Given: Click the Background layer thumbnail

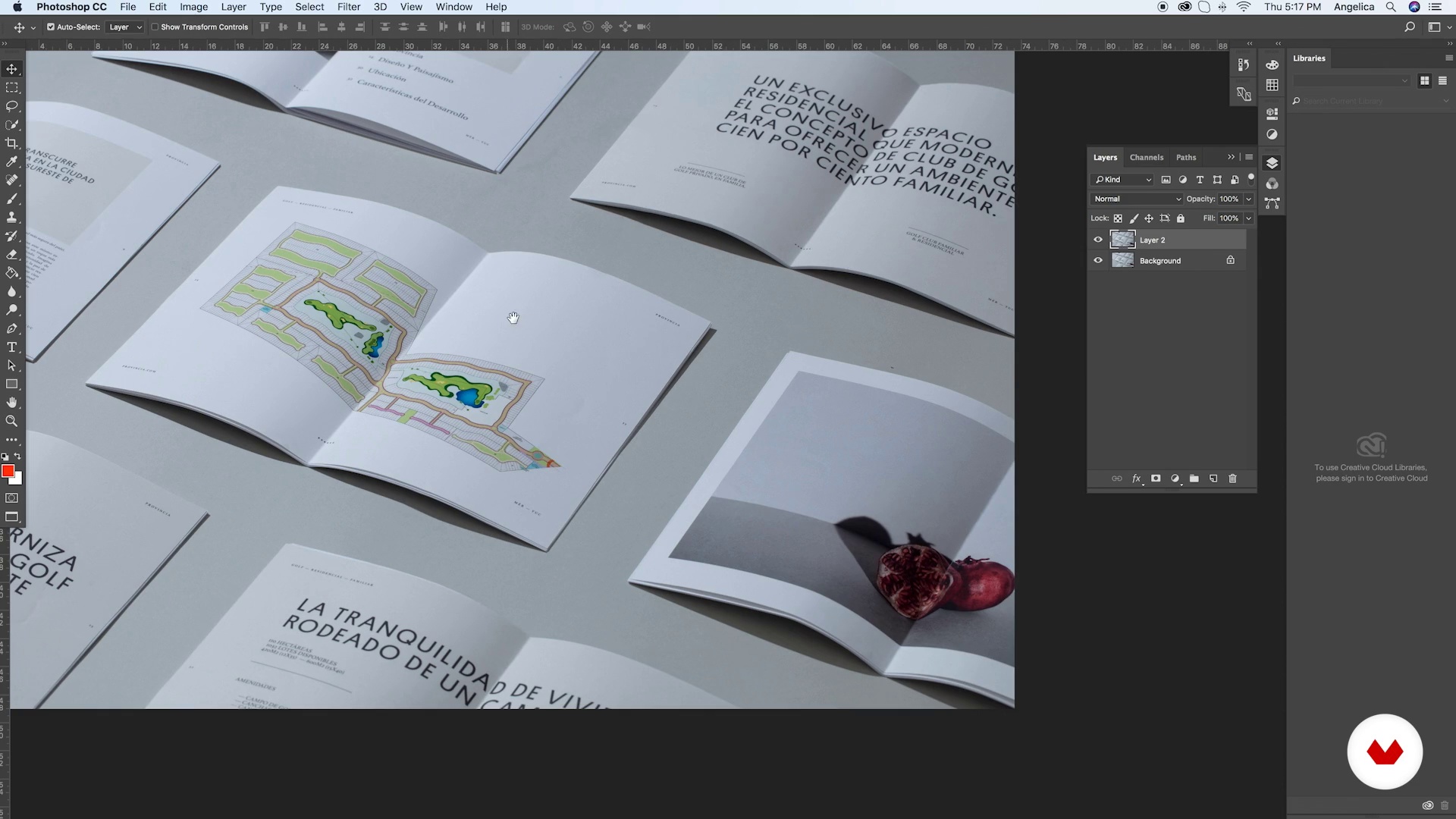Looking at the screenshot, I should point(1122,260).
